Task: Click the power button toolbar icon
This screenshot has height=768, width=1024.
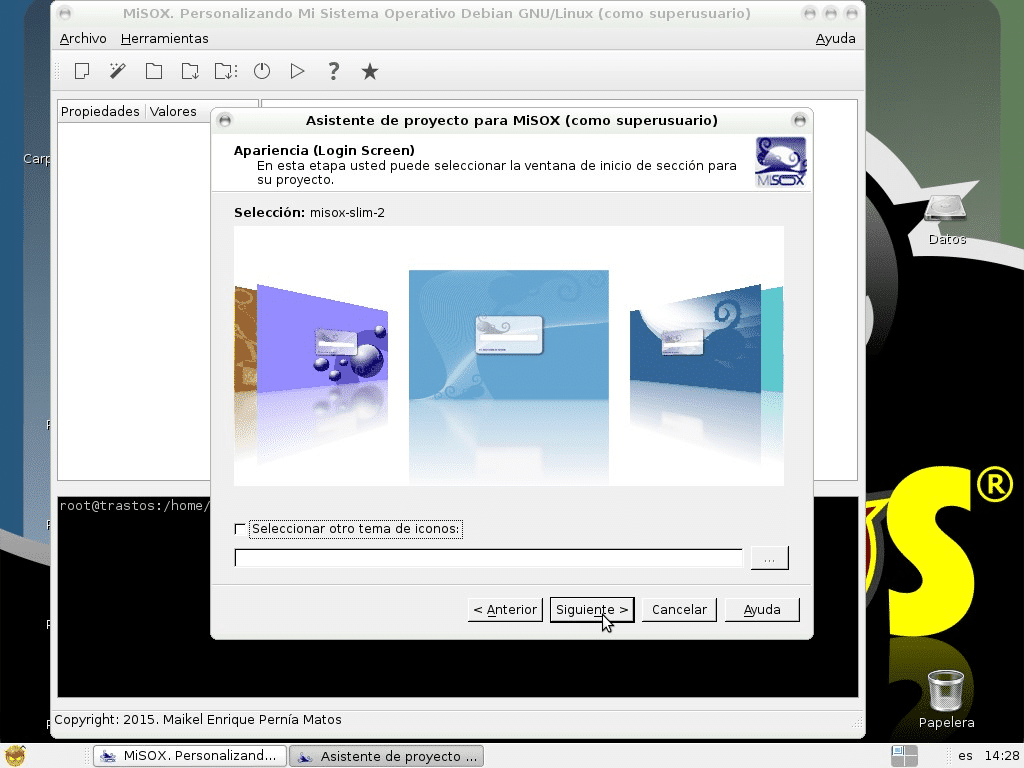Action: (262, 71)
